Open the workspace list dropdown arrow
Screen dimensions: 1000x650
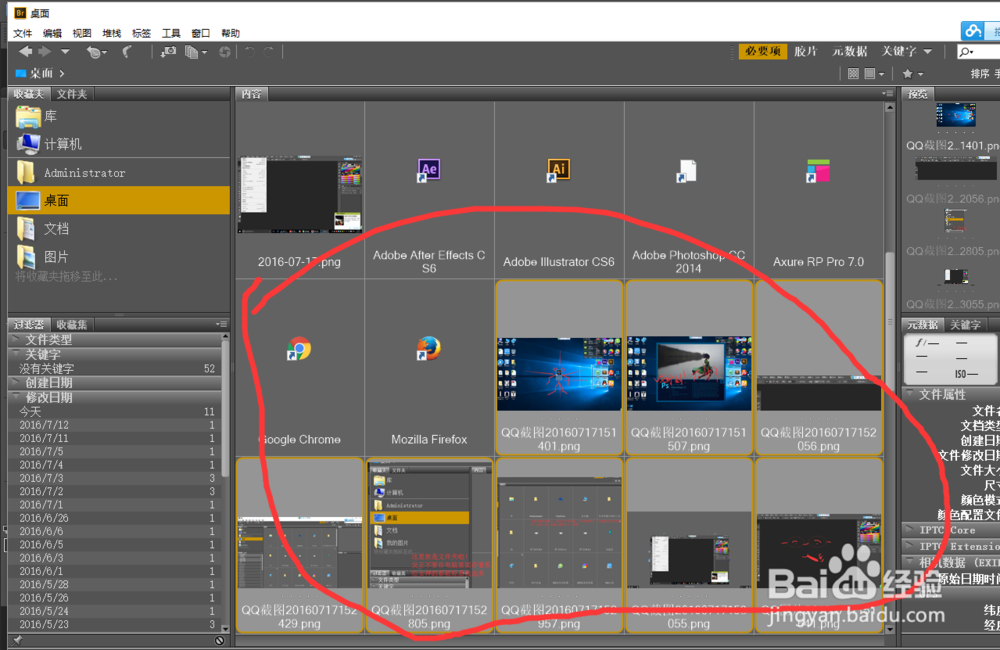pyautogui.click(x=928, y=52)
